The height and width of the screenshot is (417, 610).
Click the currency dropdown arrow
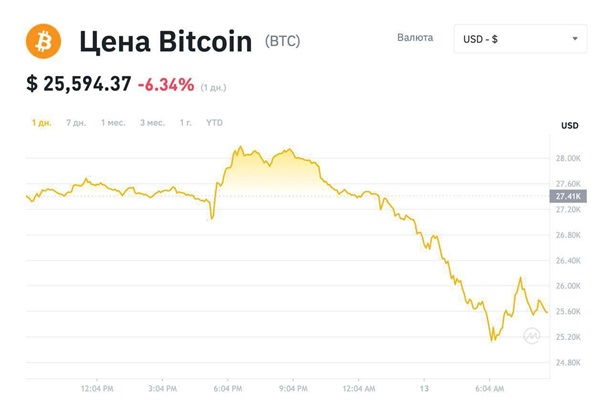click(575, 39)
